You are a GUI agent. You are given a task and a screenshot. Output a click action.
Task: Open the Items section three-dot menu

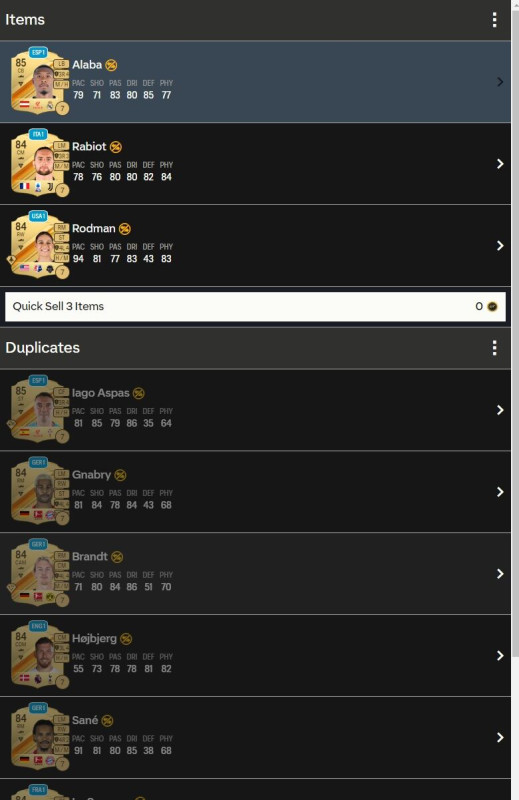tap(494, 20)
